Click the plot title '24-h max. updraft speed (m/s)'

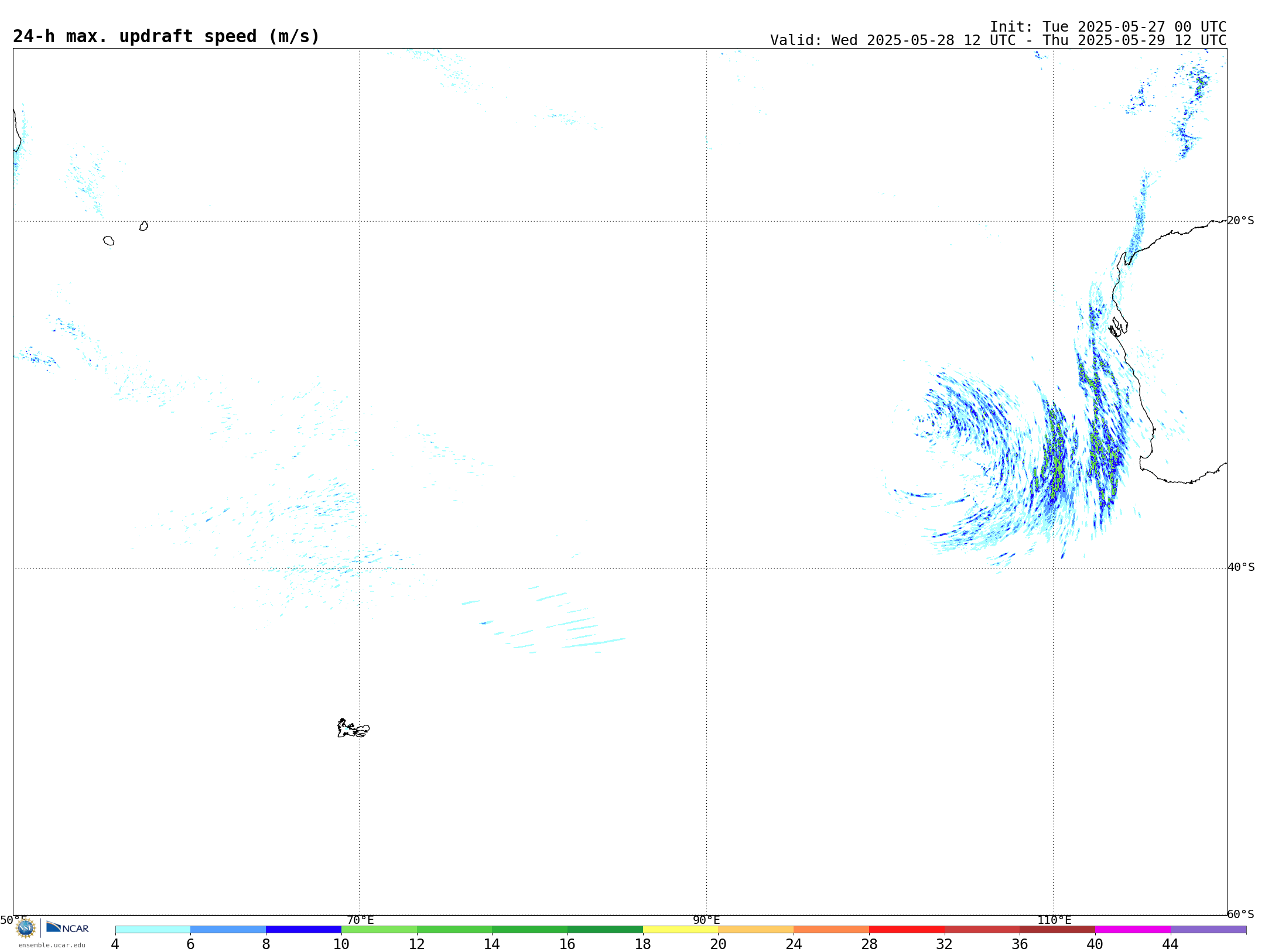click(166, 36)
